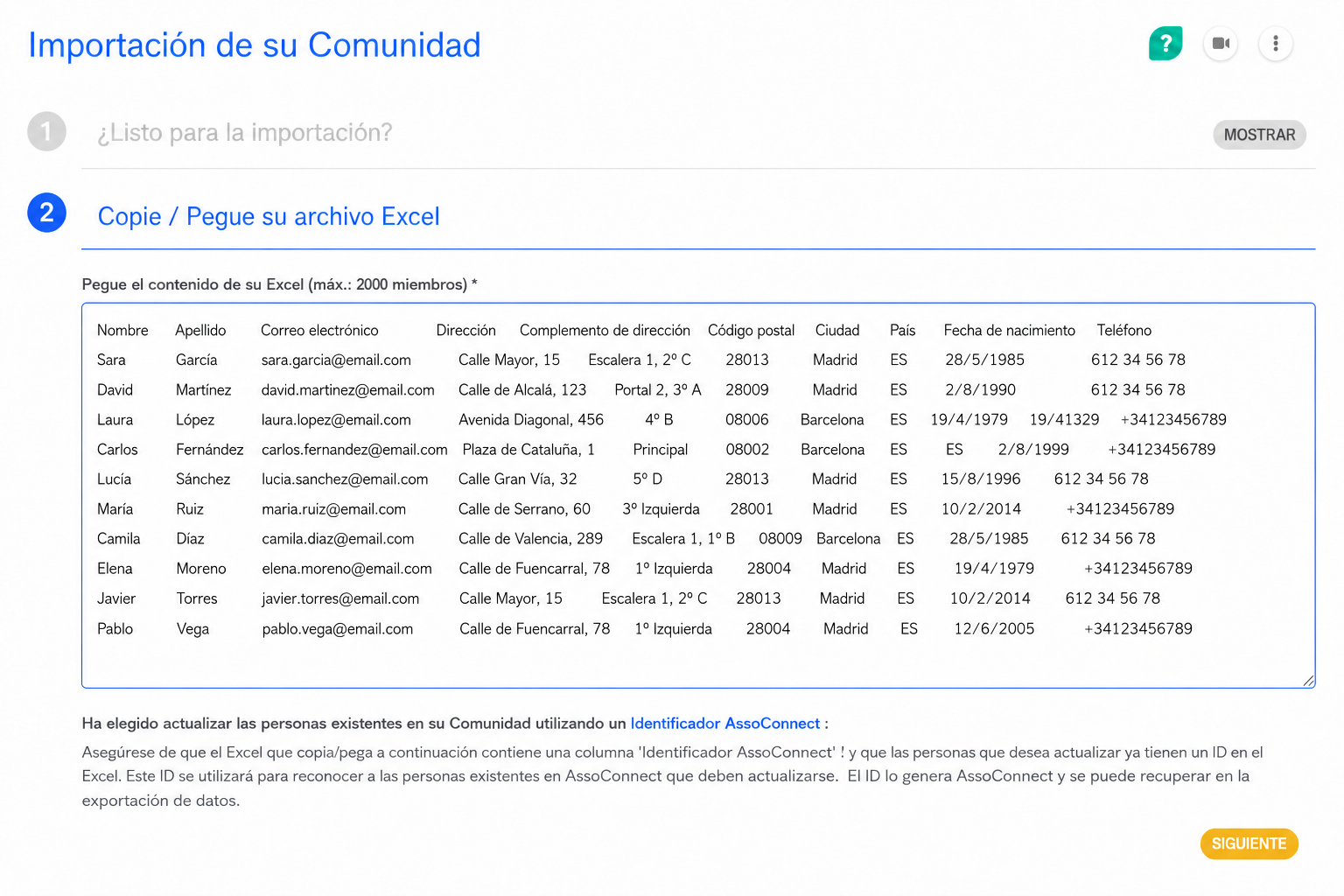Click 'Plaza de Cataluña, 1' address text
The height and width of the screenshot is (896, 1344).
(x=528, y=450)
